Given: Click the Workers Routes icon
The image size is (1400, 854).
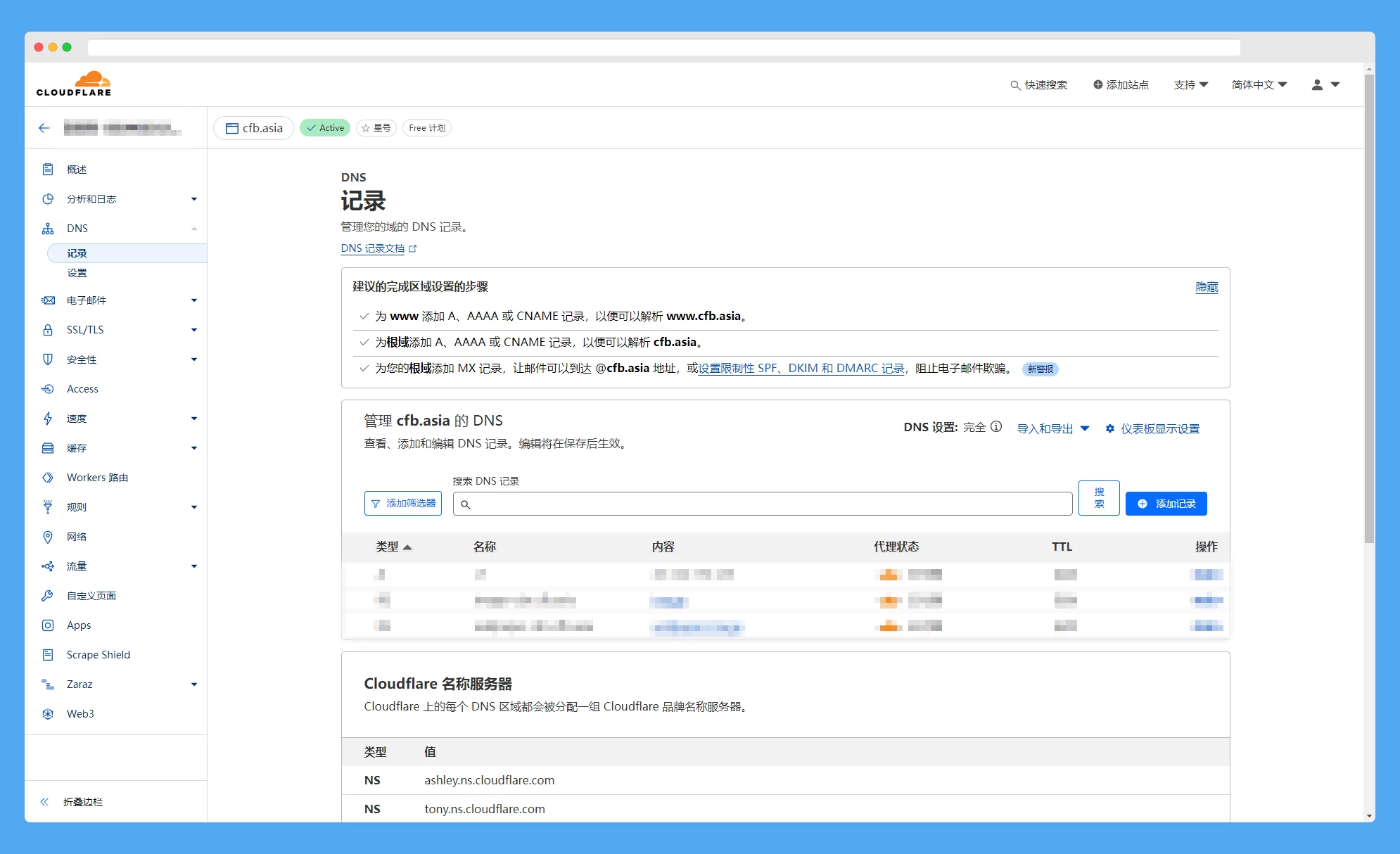Looking at the screenshot, I should (48, 478).
